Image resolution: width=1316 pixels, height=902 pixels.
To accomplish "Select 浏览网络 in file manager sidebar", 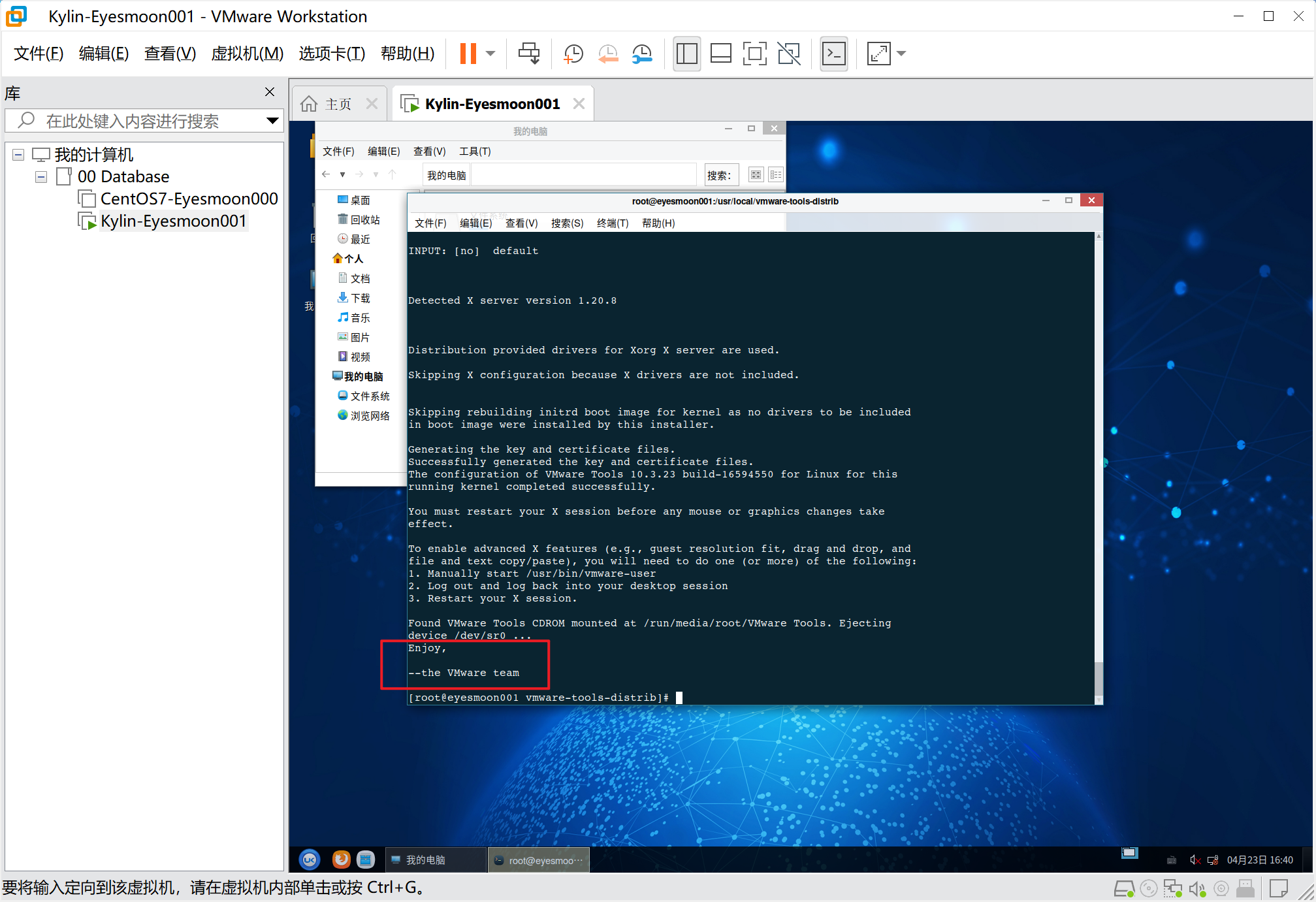I will (364, 415).
